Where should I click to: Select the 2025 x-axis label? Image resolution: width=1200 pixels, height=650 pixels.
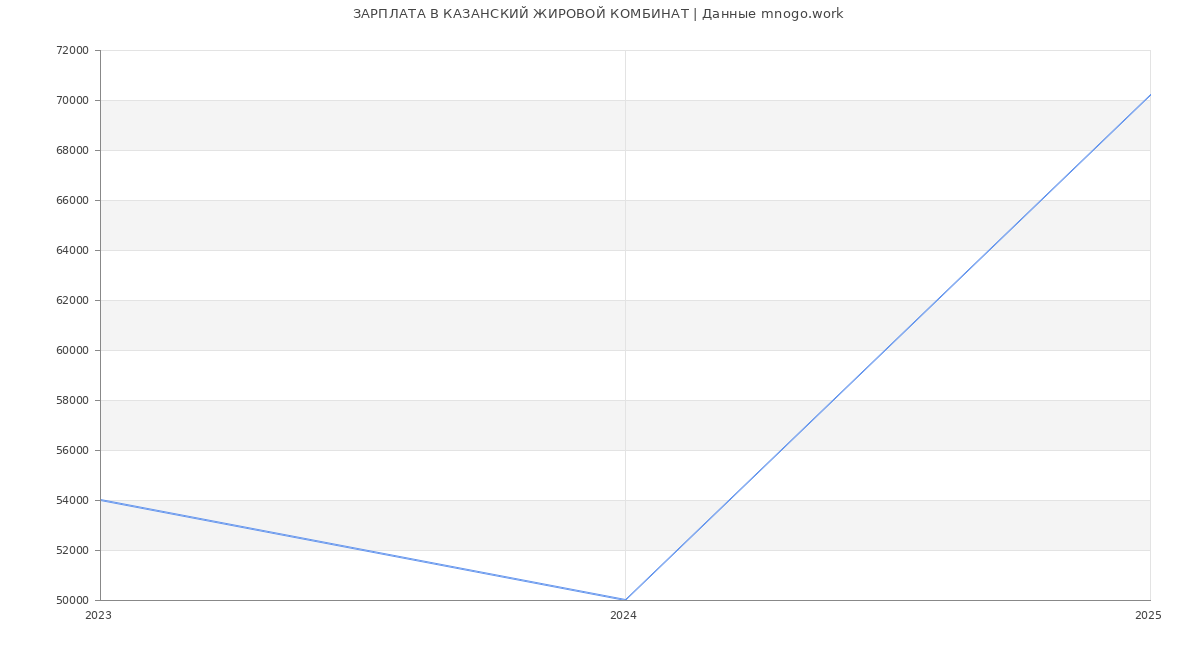tap(1148, 616)
